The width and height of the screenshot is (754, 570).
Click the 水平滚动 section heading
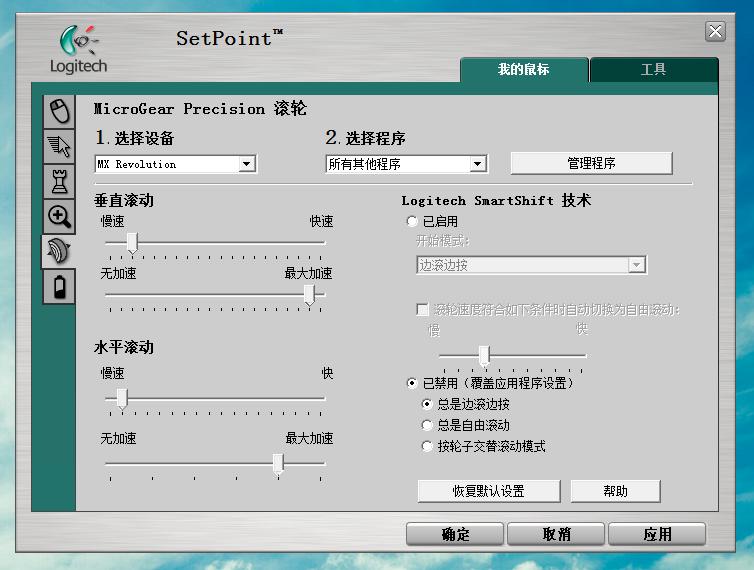tap(124, 347)
